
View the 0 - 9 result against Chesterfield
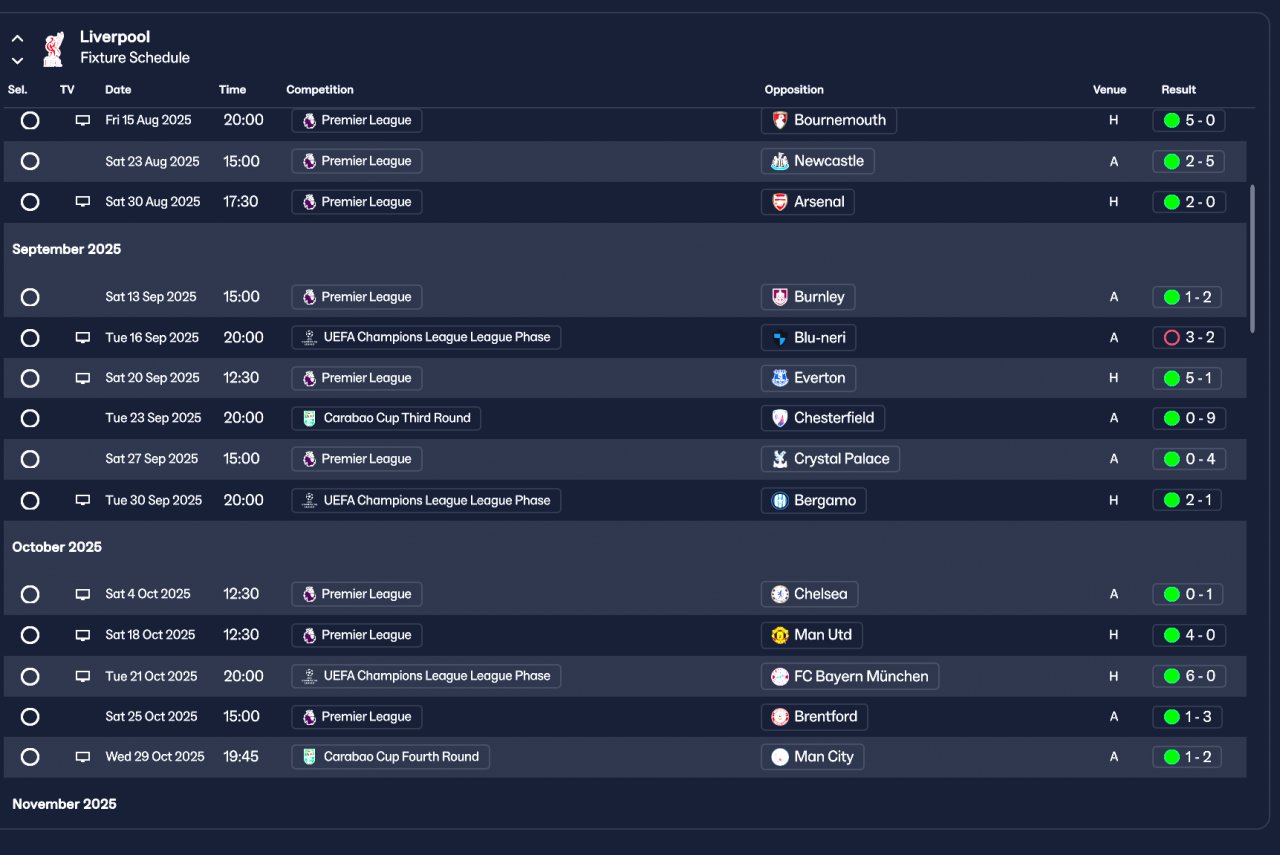pyautogui.click(x=1188, y=418)
